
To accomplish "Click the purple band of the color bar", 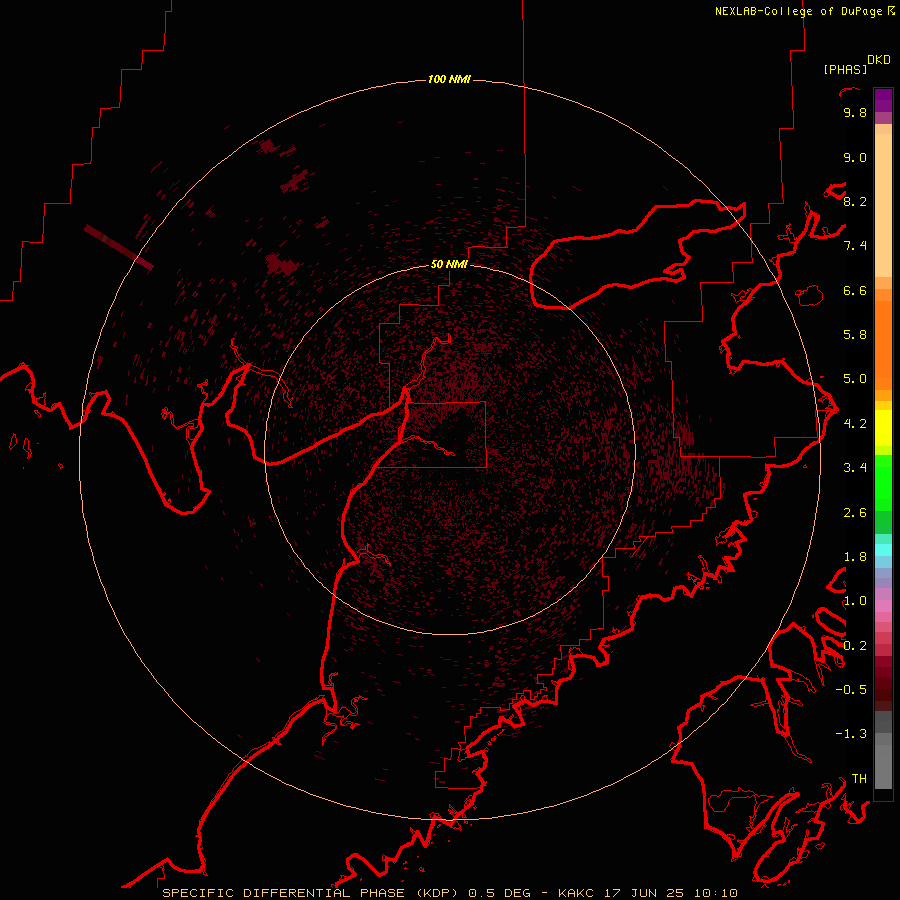I will point(883,100).
